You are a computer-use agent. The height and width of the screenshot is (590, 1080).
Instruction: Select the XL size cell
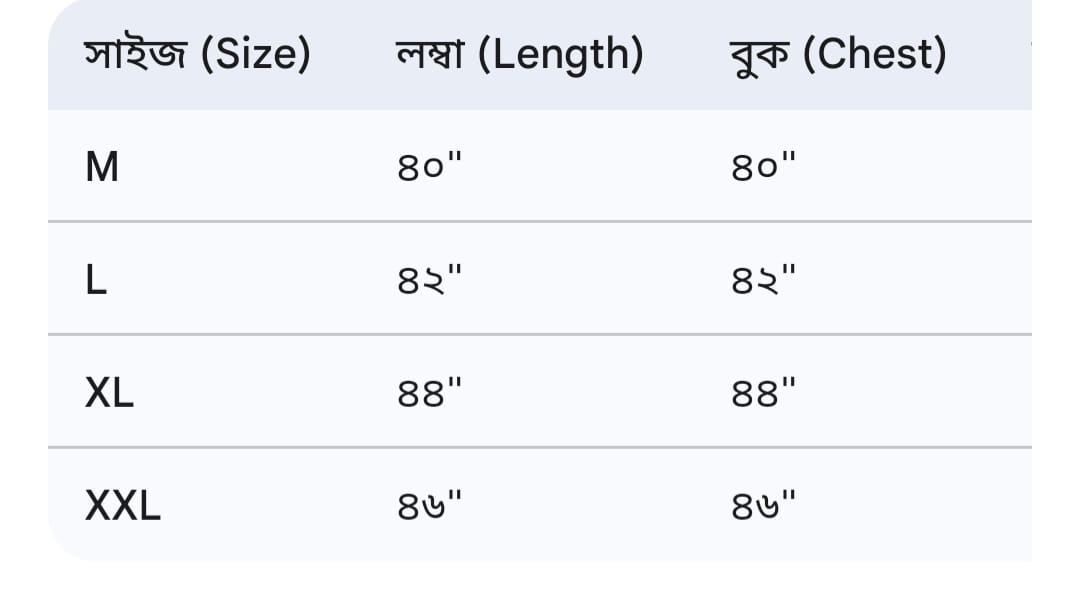(110, 393)
